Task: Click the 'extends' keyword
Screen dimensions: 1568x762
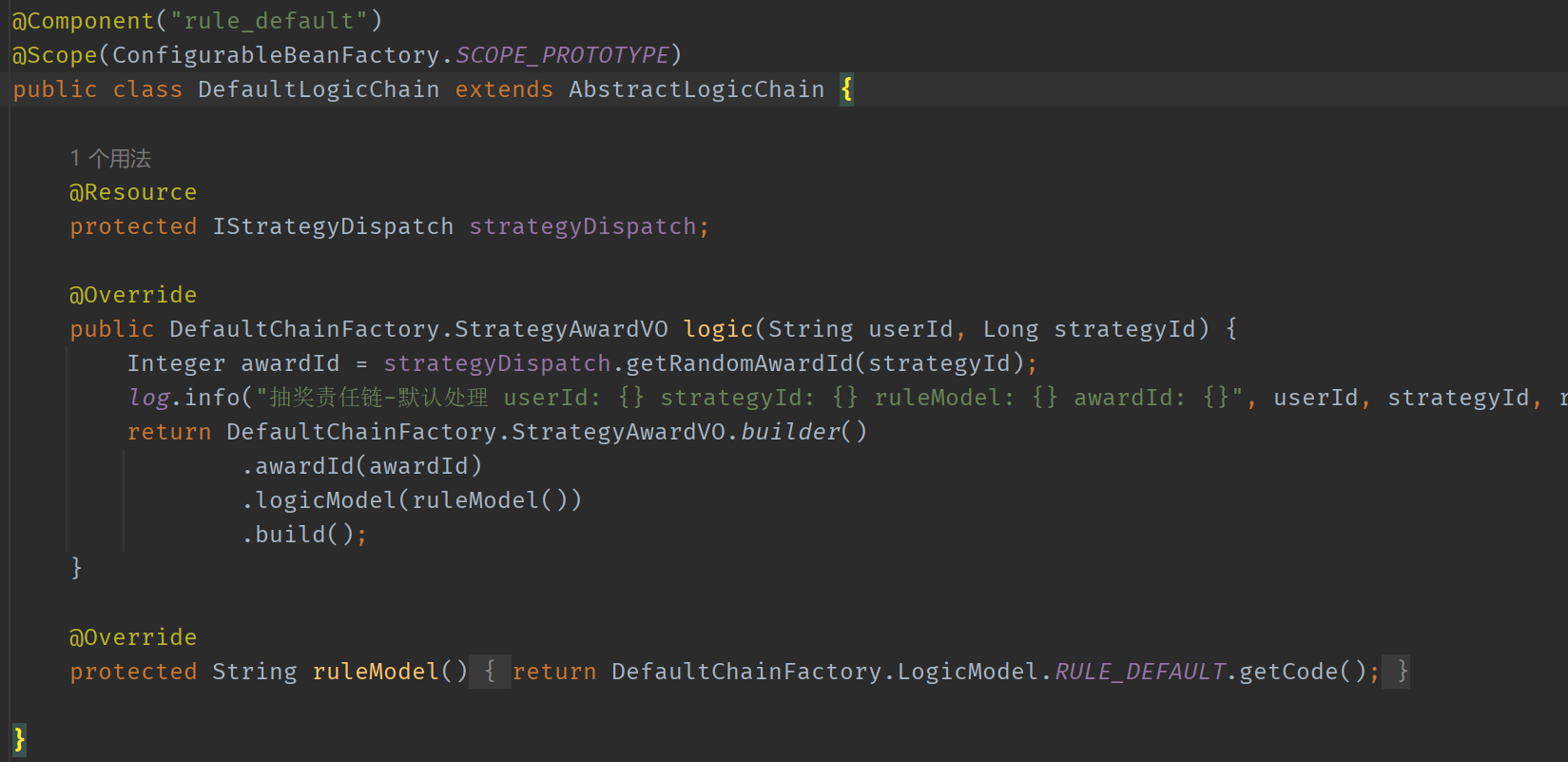Action: click(x=504, y=89)
